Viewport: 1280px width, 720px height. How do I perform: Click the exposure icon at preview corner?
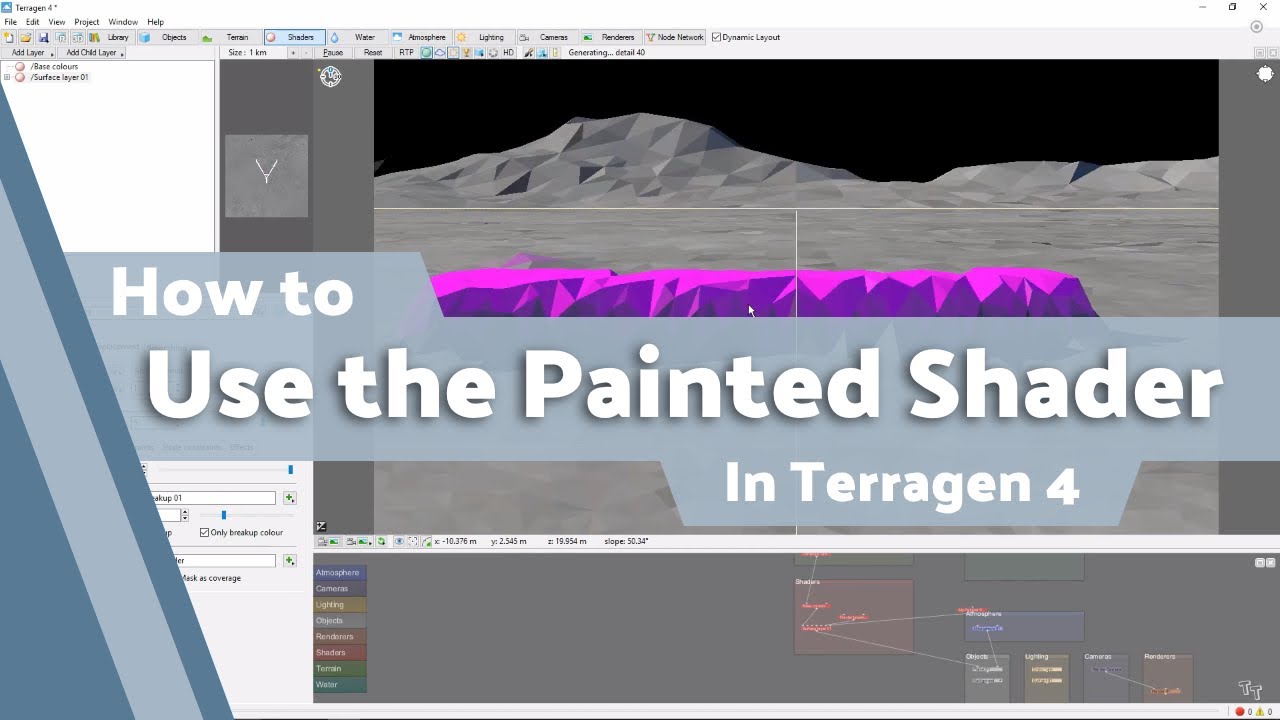[321, 526]
